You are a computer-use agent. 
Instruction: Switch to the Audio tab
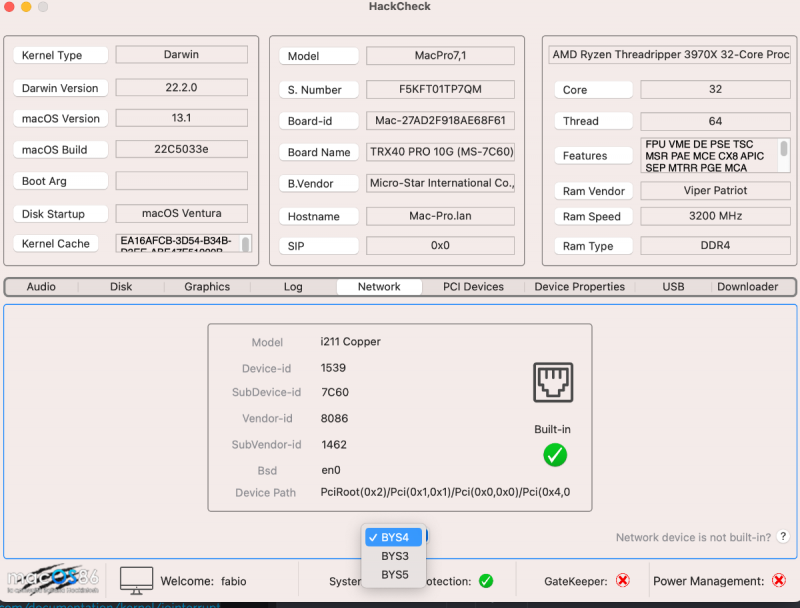[x=41, y=287]
